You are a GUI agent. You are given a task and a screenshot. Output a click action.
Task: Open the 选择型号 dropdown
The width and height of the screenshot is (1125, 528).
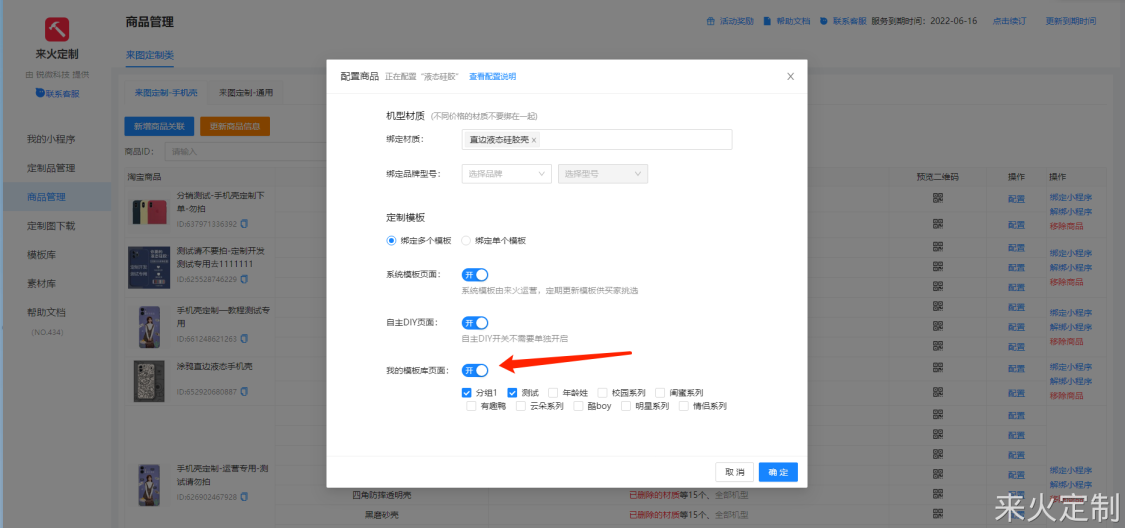click(602, 174)
